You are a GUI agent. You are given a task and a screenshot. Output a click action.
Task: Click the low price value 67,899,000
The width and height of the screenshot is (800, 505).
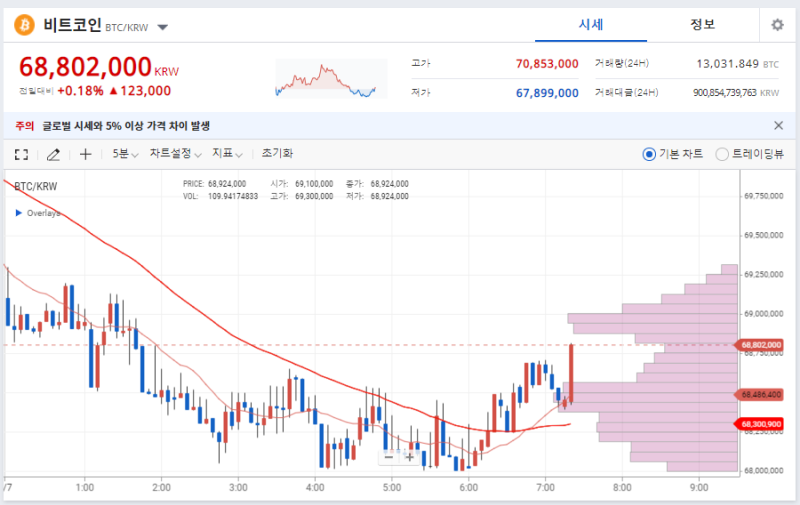547,93
